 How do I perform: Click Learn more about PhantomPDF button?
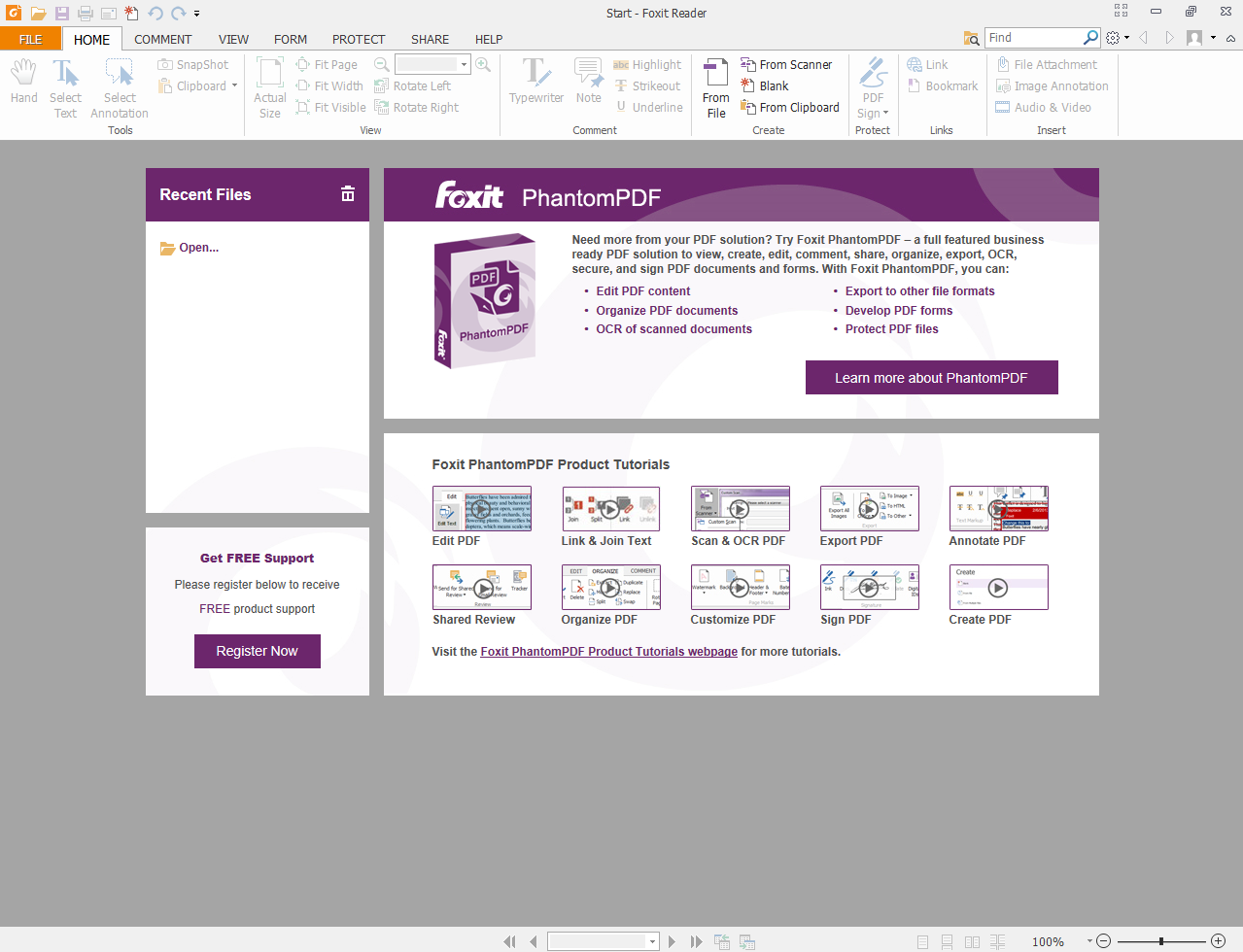coord(931,378)
